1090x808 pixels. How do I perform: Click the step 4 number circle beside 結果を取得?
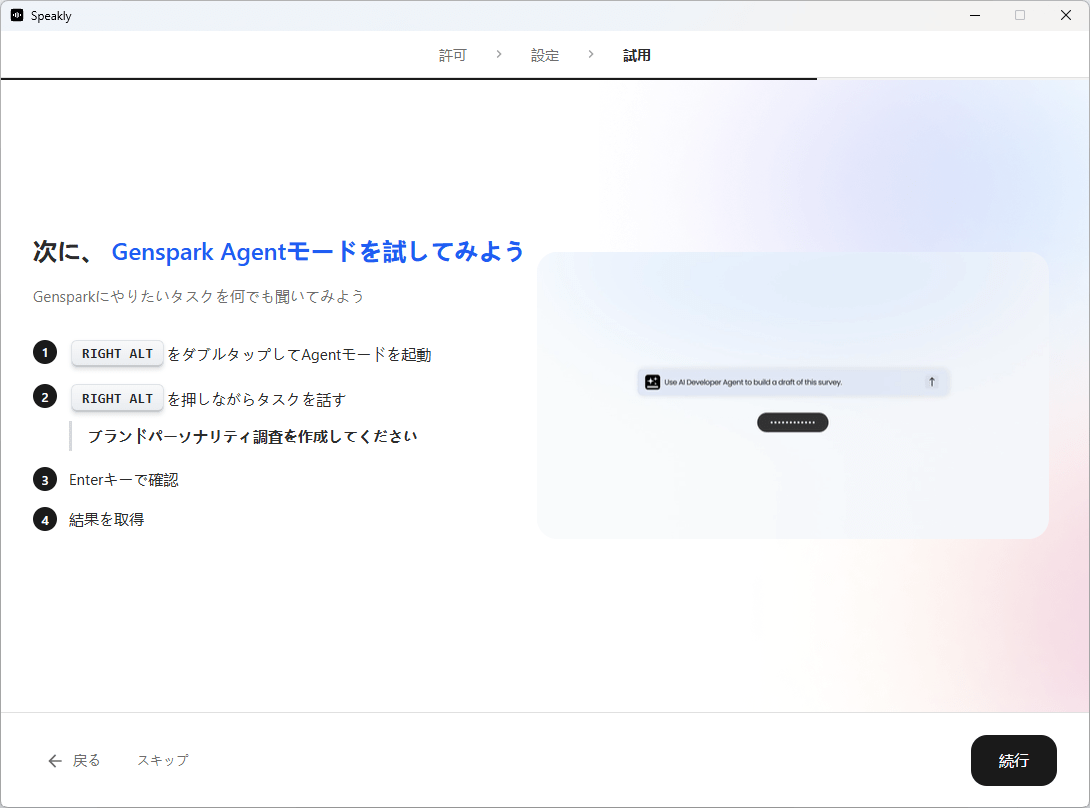click(45, 519)
